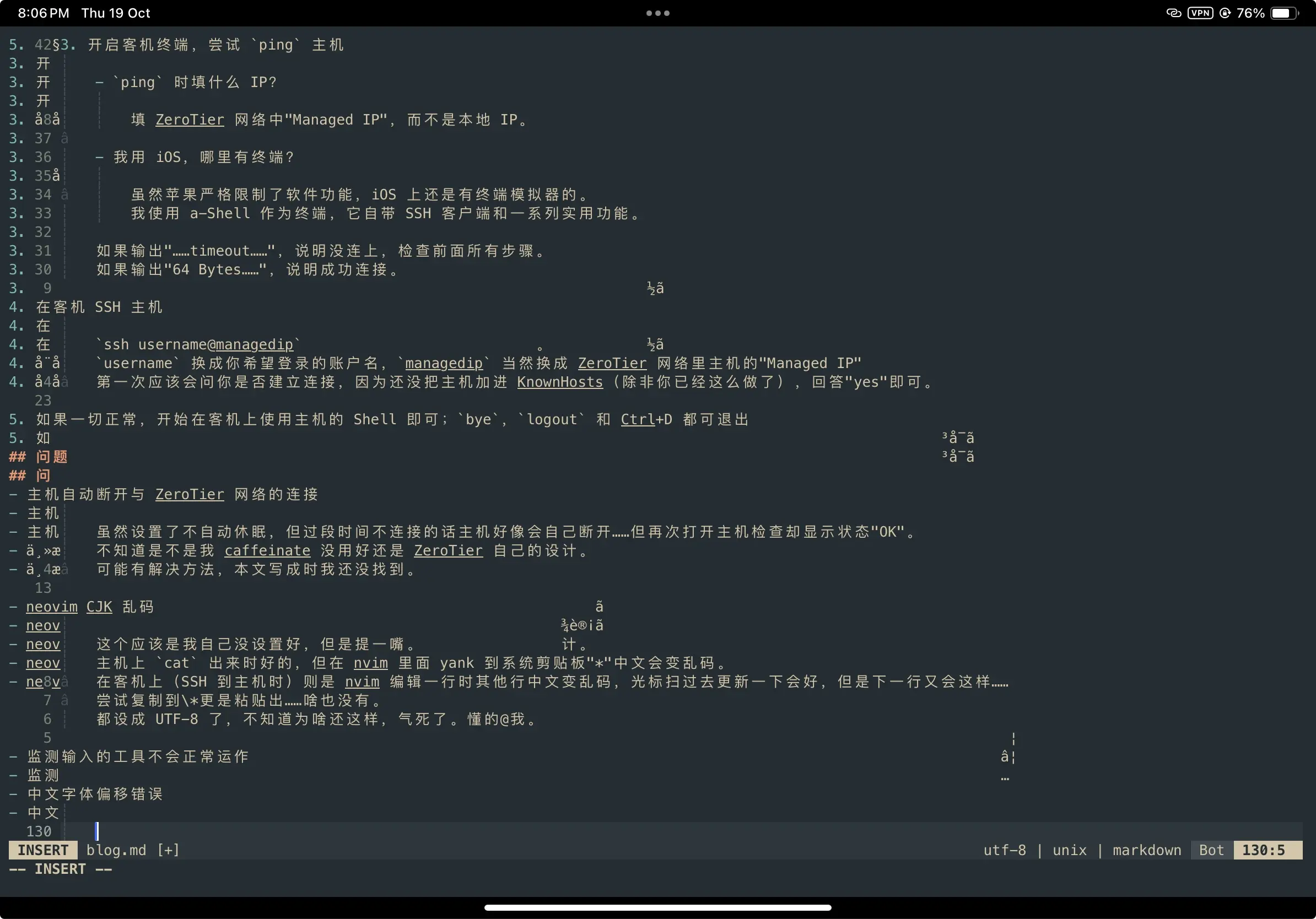The width and height of the screenshot is (1316, 919).
Task: Collapse the neovim CJK 乱码 subsection
Action: pos(15,607)
